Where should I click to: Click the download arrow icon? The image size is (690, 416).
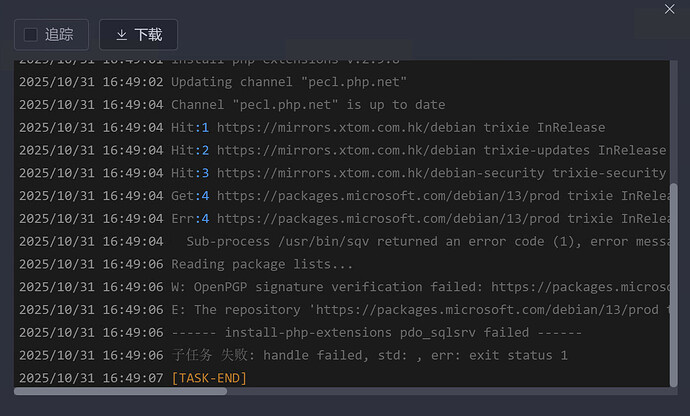click(122, 34)
